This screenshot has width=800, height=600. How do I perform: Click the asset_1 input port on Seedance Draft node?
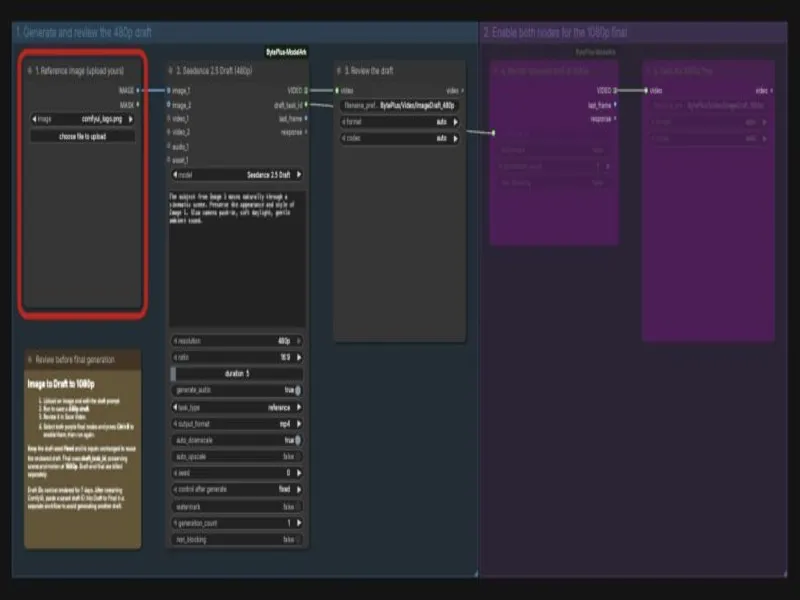coord(169,160)
